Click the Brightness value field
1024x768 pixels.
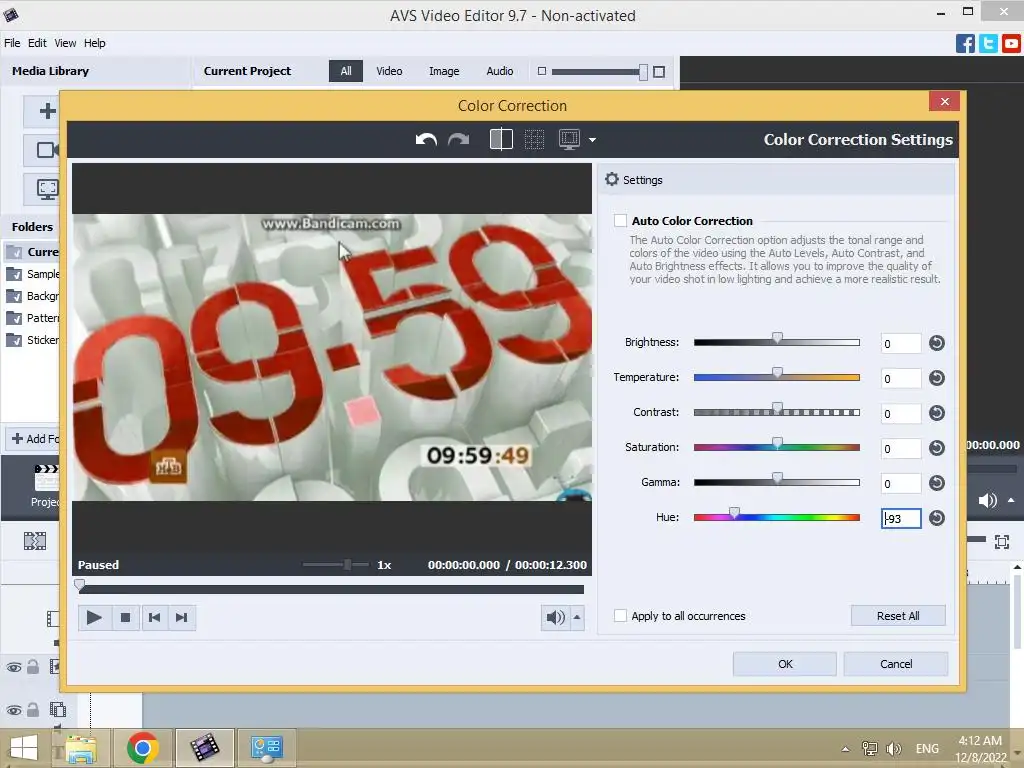(901, 344)
